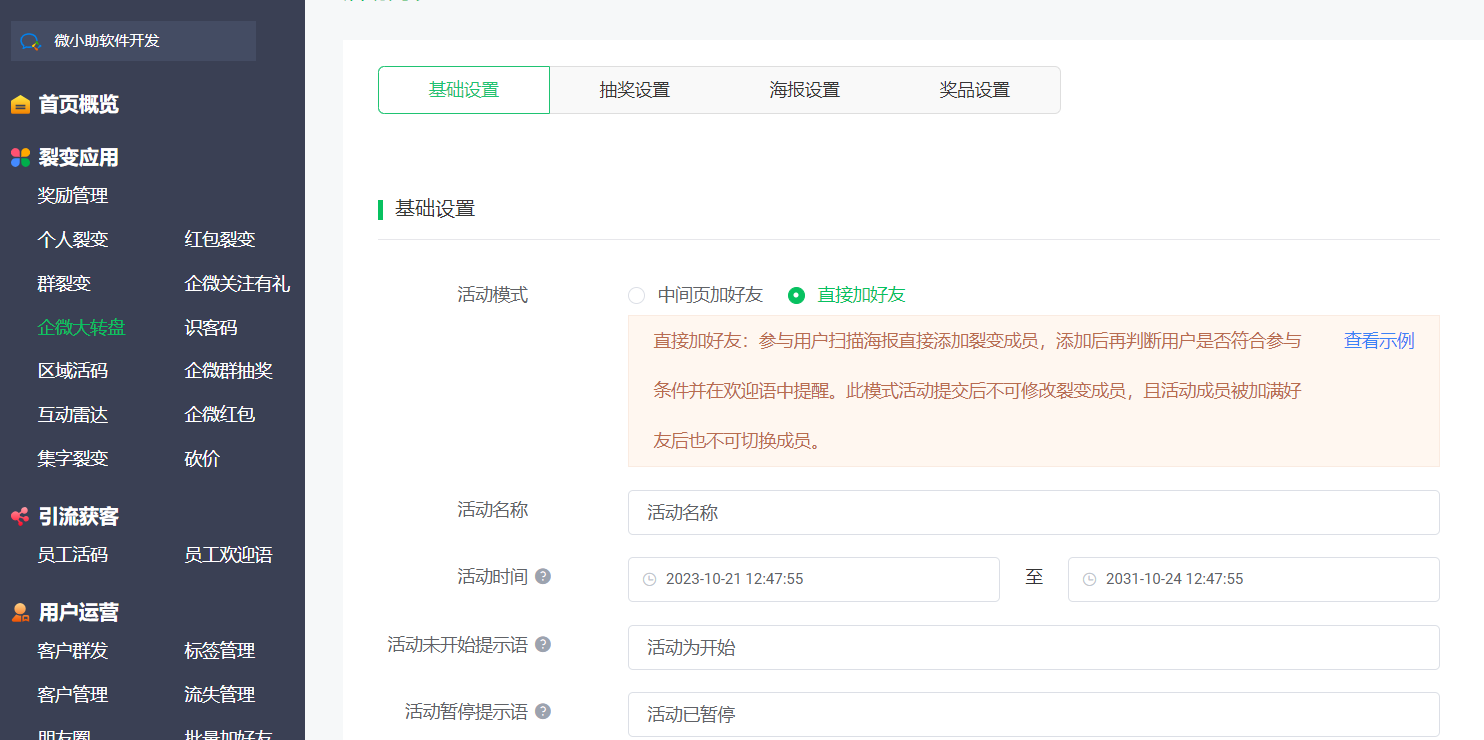The height and width of the screenshot is (740, 1484).
Task: Click help icon beside 活动暂停提示语
Action: pos(543,712)
